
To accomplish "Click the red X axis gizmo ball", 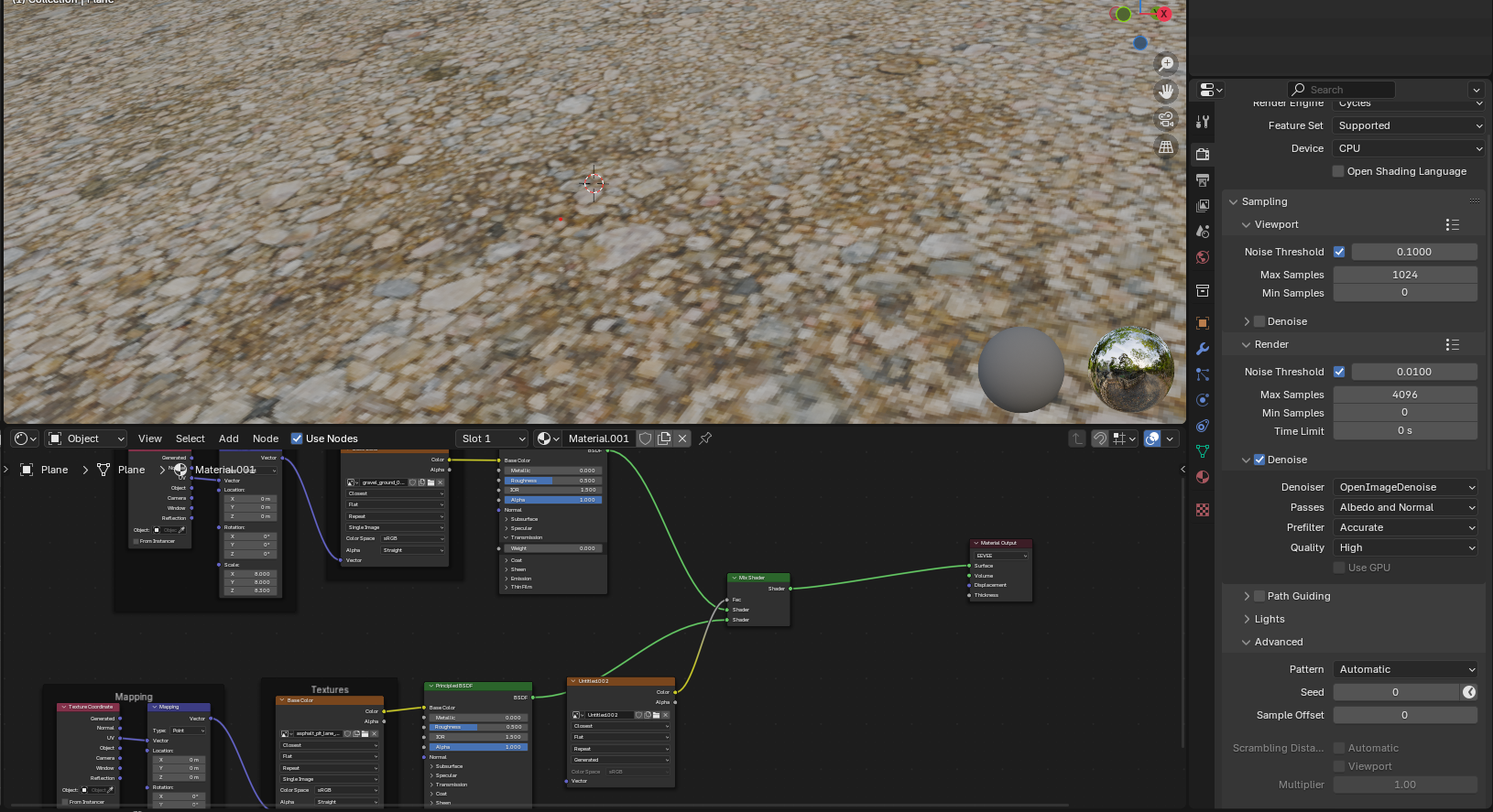I will click(x=1164, y=14).
